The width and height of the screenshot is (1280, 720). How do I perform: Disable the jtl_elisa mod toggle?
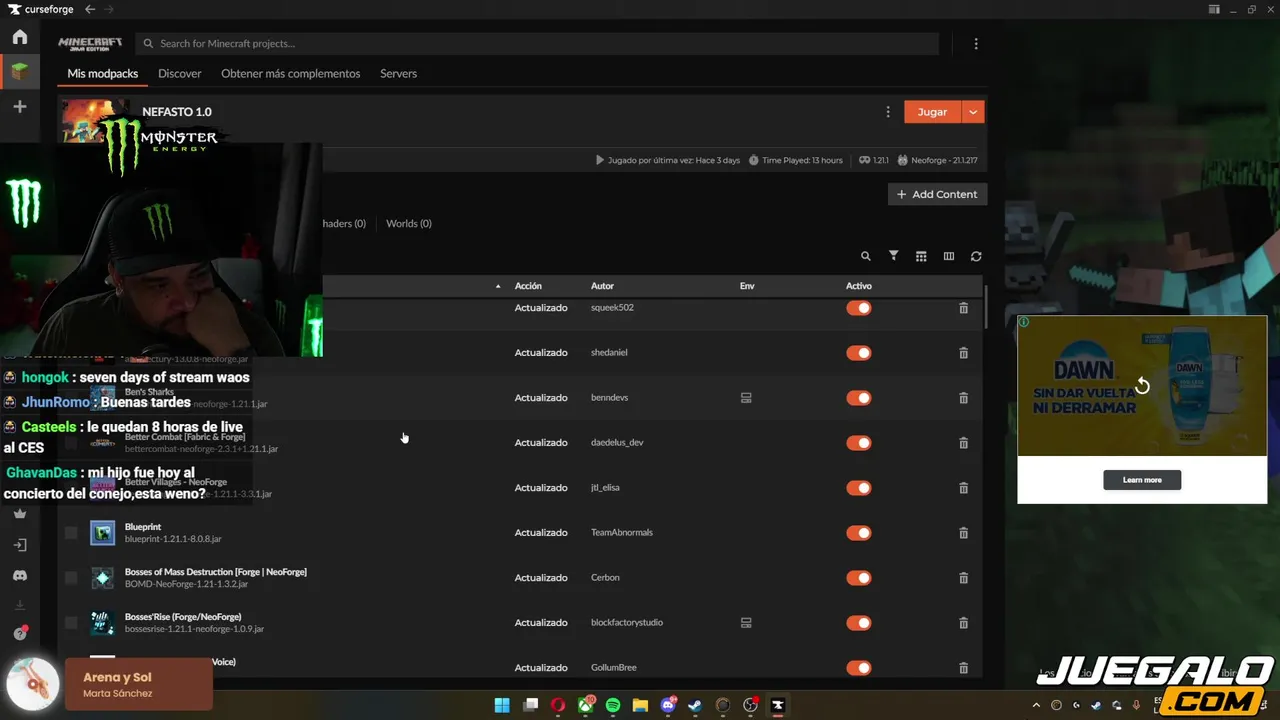tap(859, 488)
